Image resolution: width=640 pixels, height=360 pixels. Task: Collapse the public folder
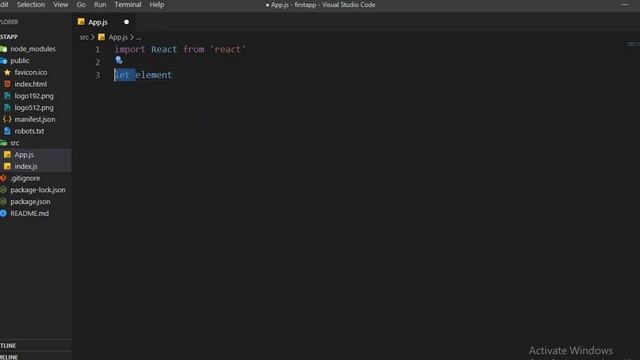pyautogui.click(x=20, y=61)
